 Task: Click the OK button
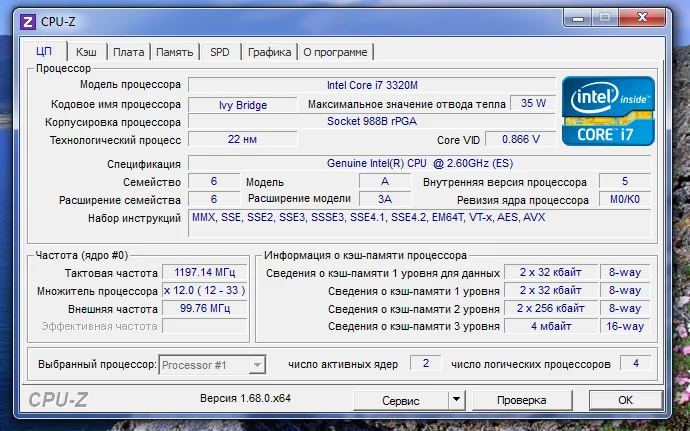tap(625, 400)
